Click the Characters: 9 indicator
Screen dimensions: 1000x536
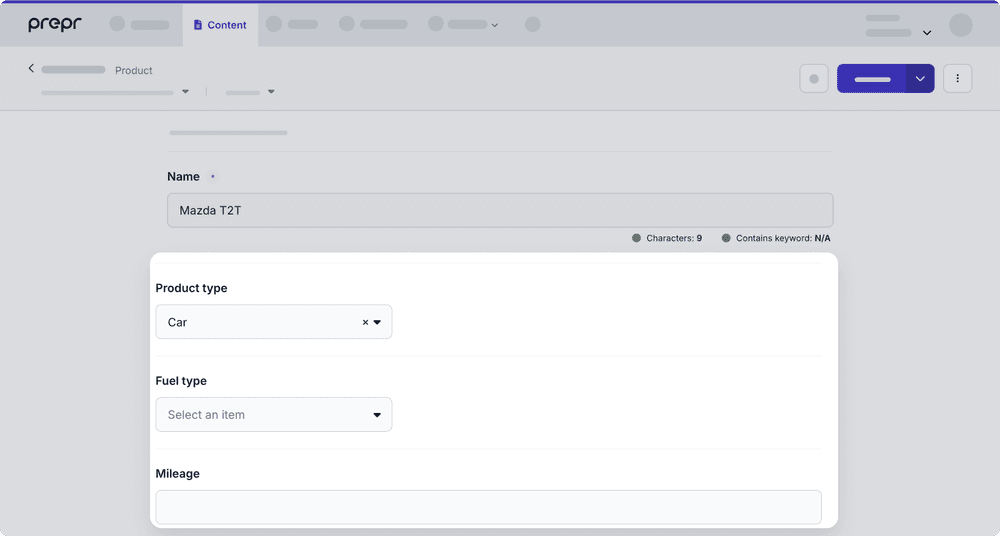[x=667, y=238]
